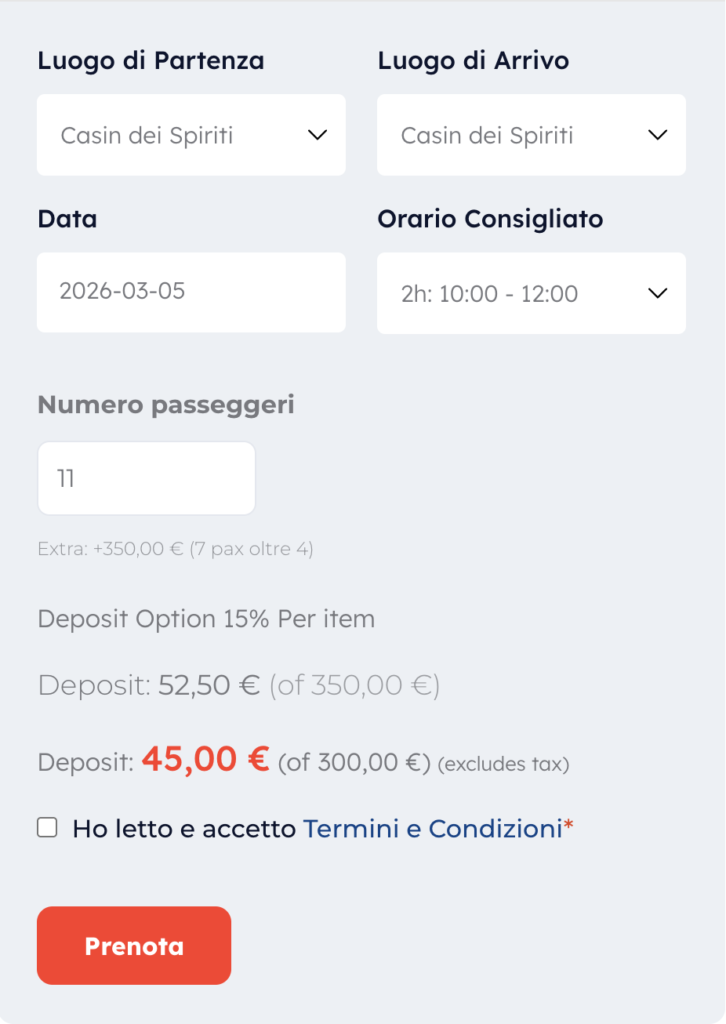Viewport: 726px width, 1024px height.
Task: Click the chevron arrow in Luogo di Arrivo
Action: (x=657, y=135)
